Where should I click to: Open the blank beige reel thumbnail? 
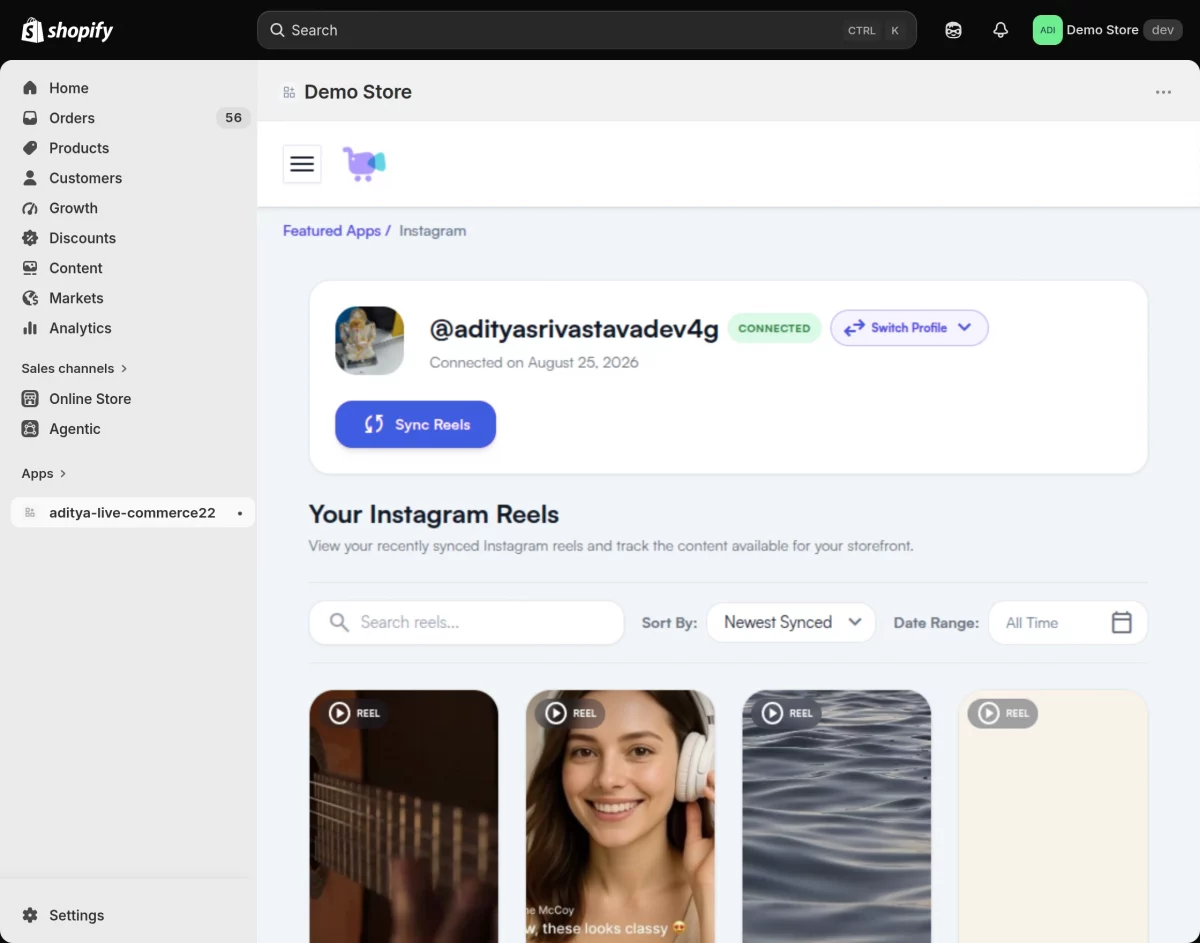click(x=1053, y=816)
